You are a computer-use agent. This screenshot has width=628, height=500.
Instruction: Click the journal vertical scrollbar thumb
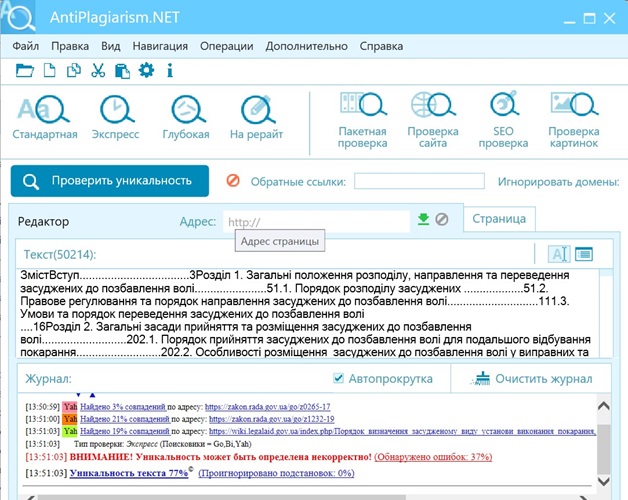coord(604,450)
